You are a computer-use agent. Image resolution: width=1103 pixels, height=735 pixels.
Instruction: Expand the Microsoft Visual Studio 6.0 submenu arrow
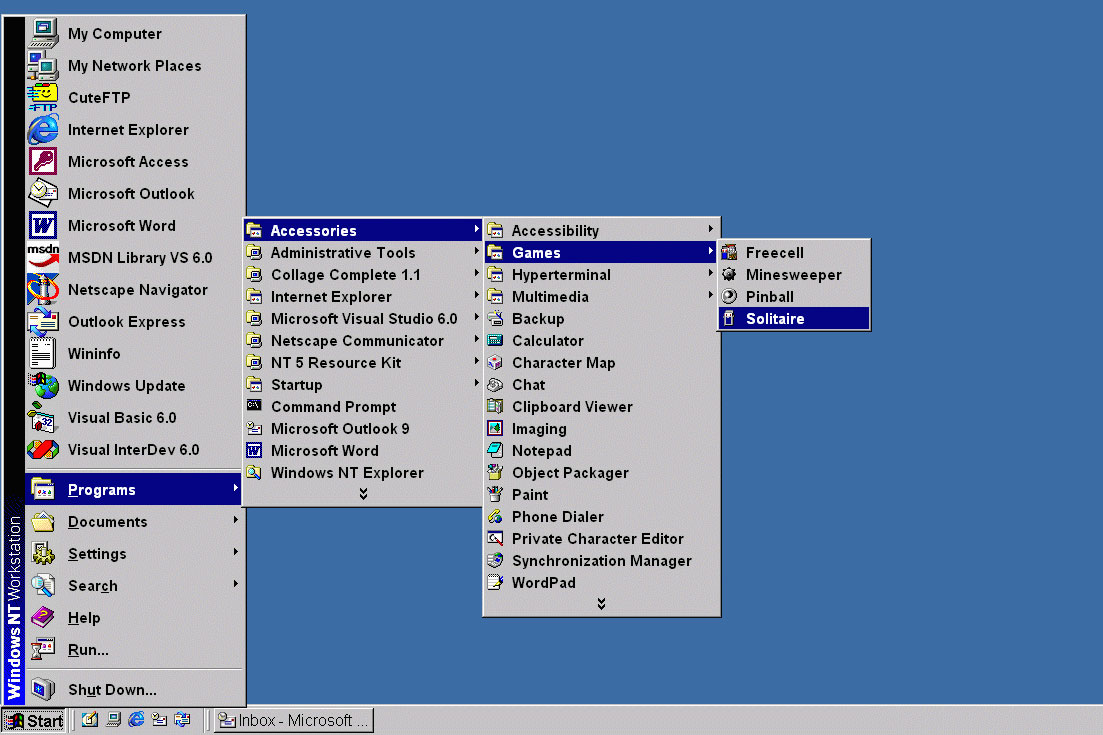(x=476, y=317)
